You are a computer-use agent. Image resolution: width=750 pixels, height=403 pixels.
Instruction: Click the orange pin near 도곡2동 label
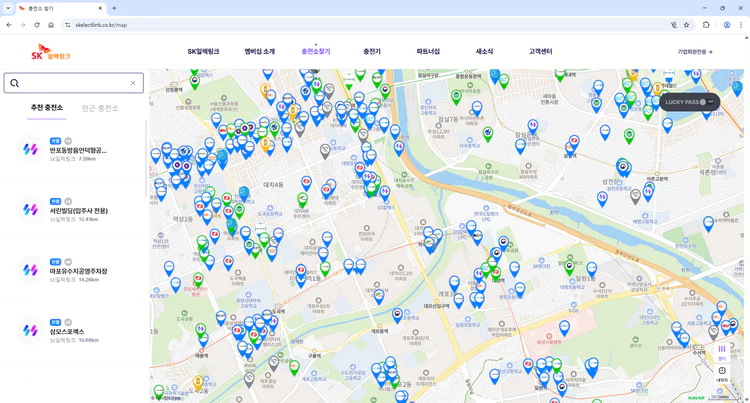[198, 382]
